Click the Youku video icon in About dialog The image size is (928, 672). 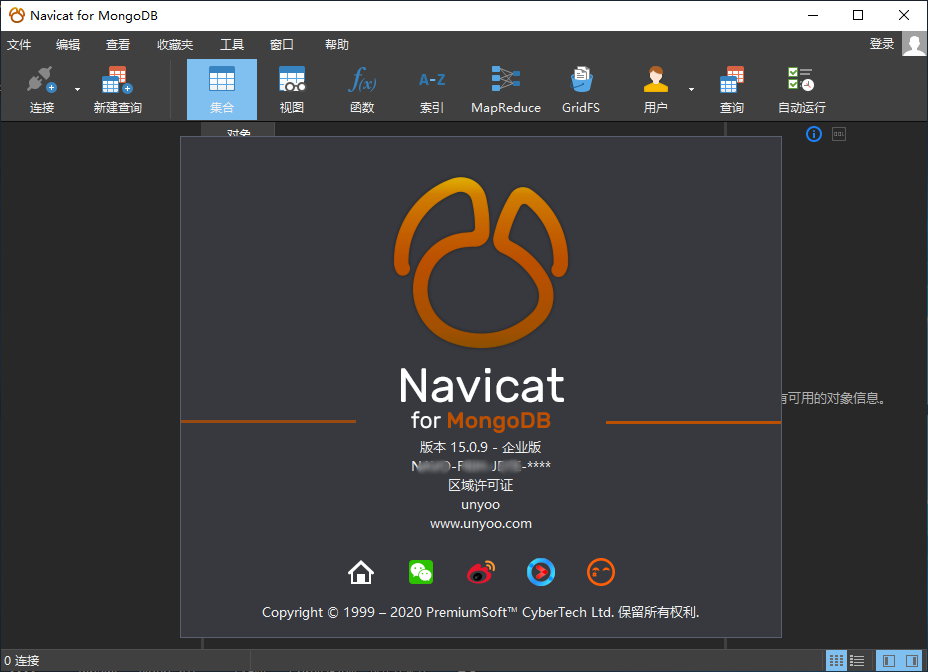[x=540, y=573]
